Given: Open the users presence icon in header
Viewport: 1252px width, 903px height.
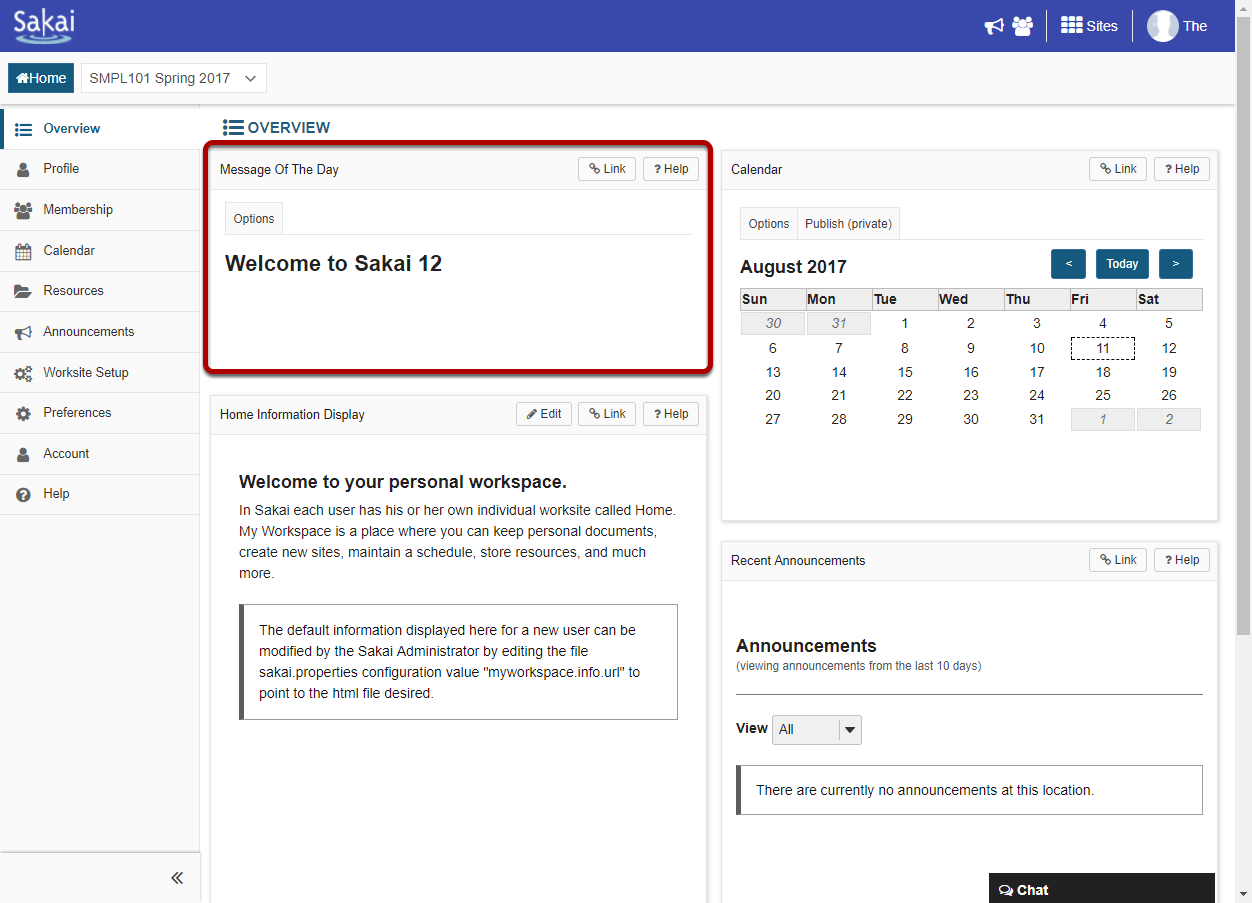Looking at the screenshot, I should (1022, 26).
